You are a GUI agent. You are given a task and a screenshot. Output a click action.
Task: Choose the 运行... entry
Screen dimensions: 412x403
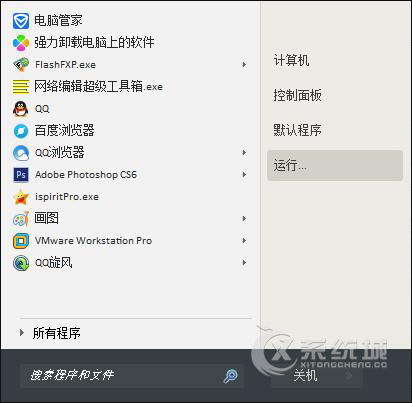pos(335,165)
